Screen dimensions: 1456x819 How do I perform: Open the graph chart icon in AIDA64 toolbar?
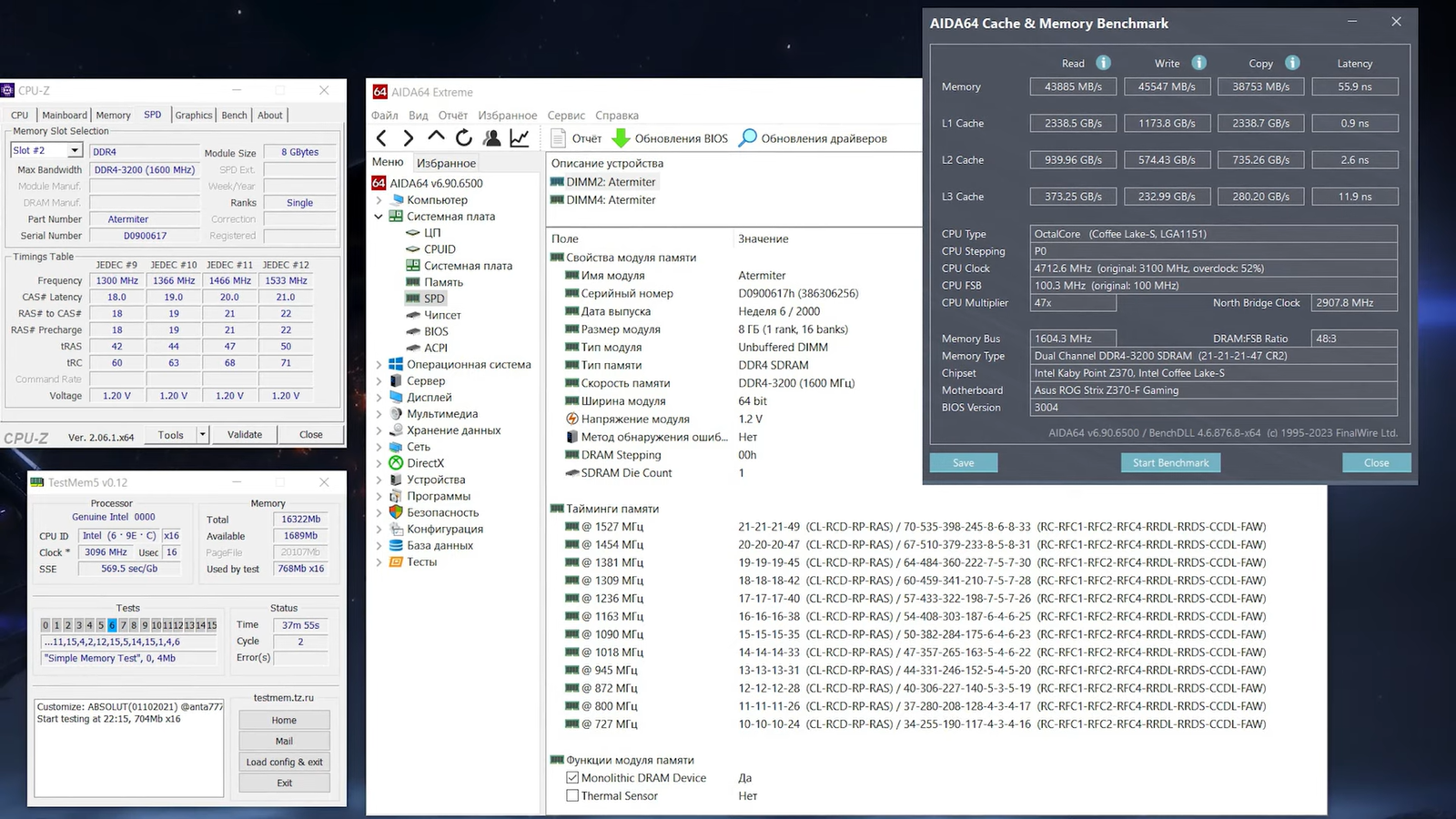click(x=520, y=138)
